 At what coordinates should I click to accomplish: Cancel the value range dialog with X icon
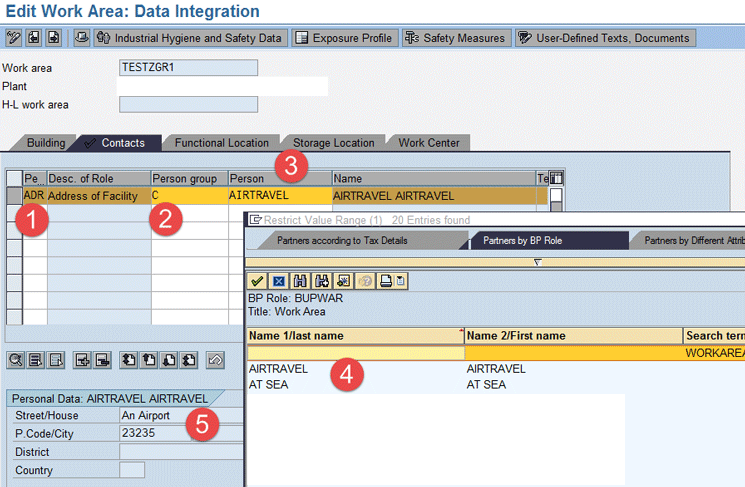[279, 282]
